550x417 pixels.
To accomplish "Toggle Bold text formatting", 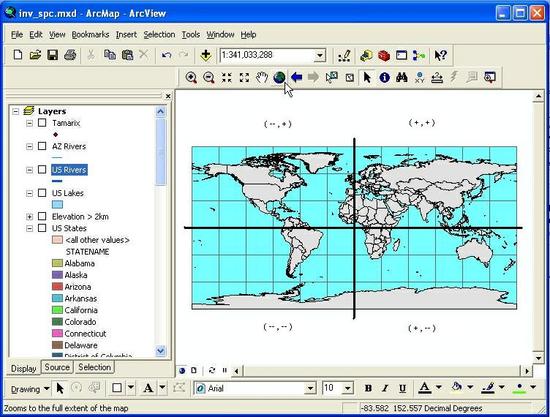I will 368,388.
